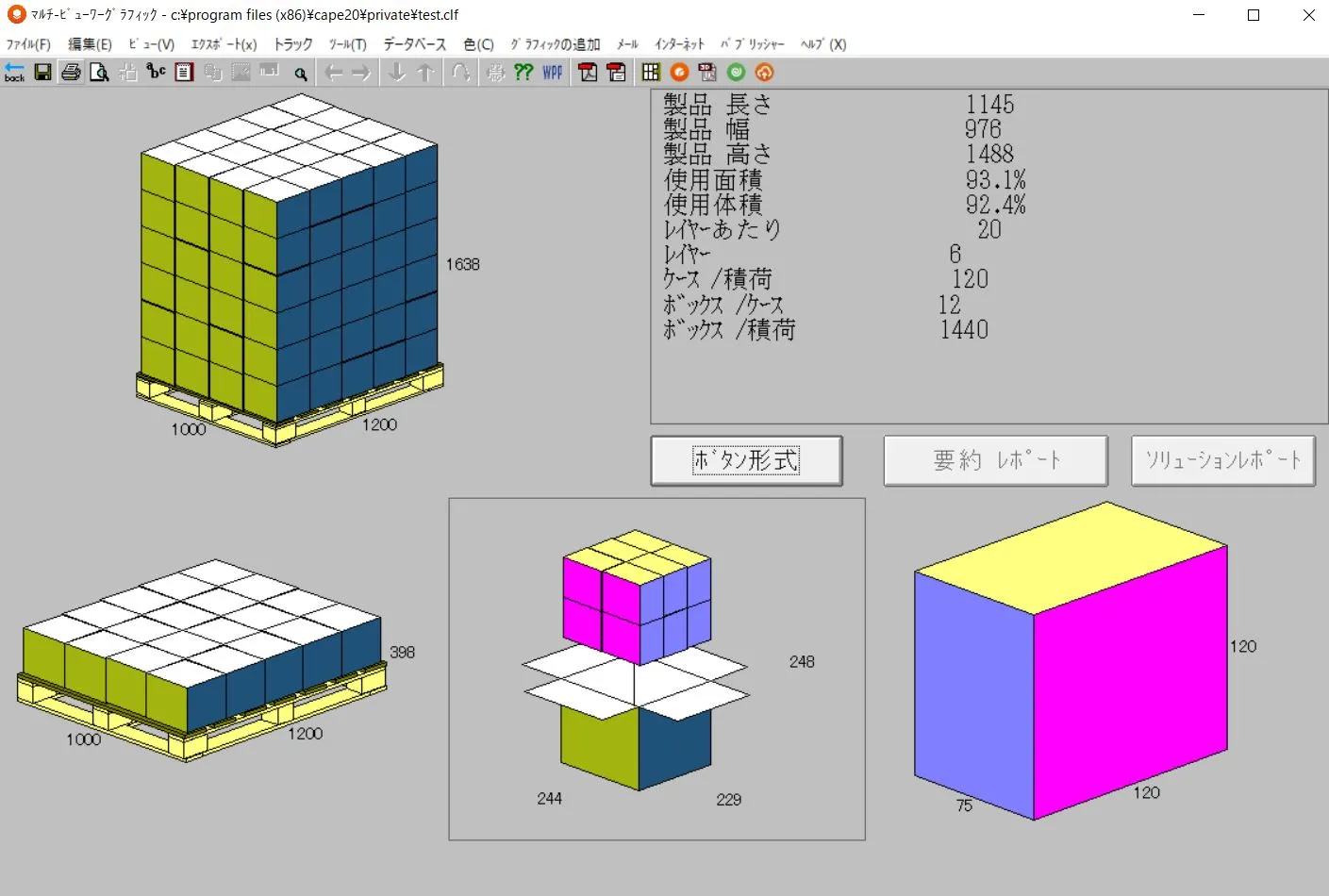The height and width of the screenshot is (896, 1329).
Task: Export to PDF using the PDF icon
Action: (x=588, y=72)
